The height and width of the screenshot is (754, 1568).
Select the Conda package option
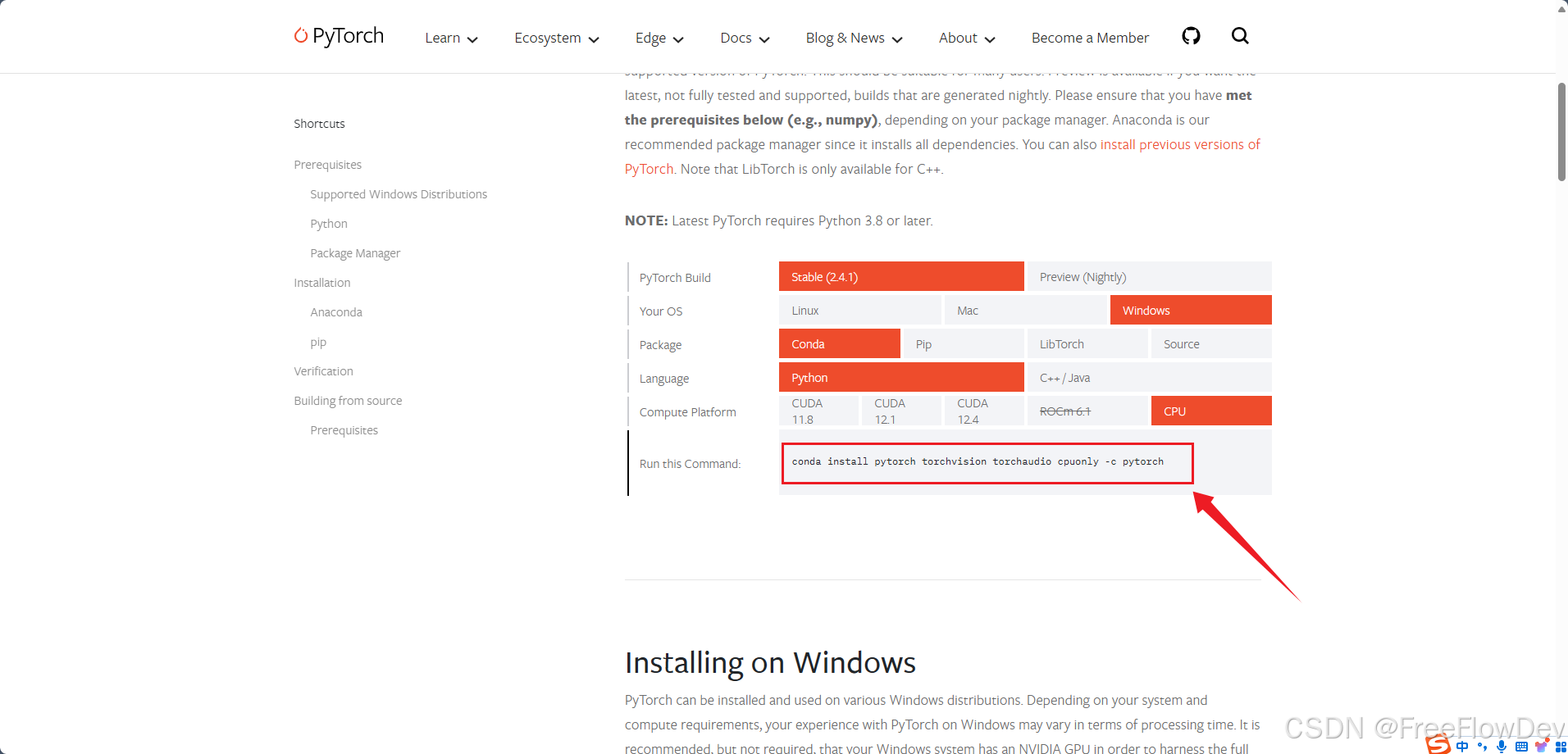point(840,343)
